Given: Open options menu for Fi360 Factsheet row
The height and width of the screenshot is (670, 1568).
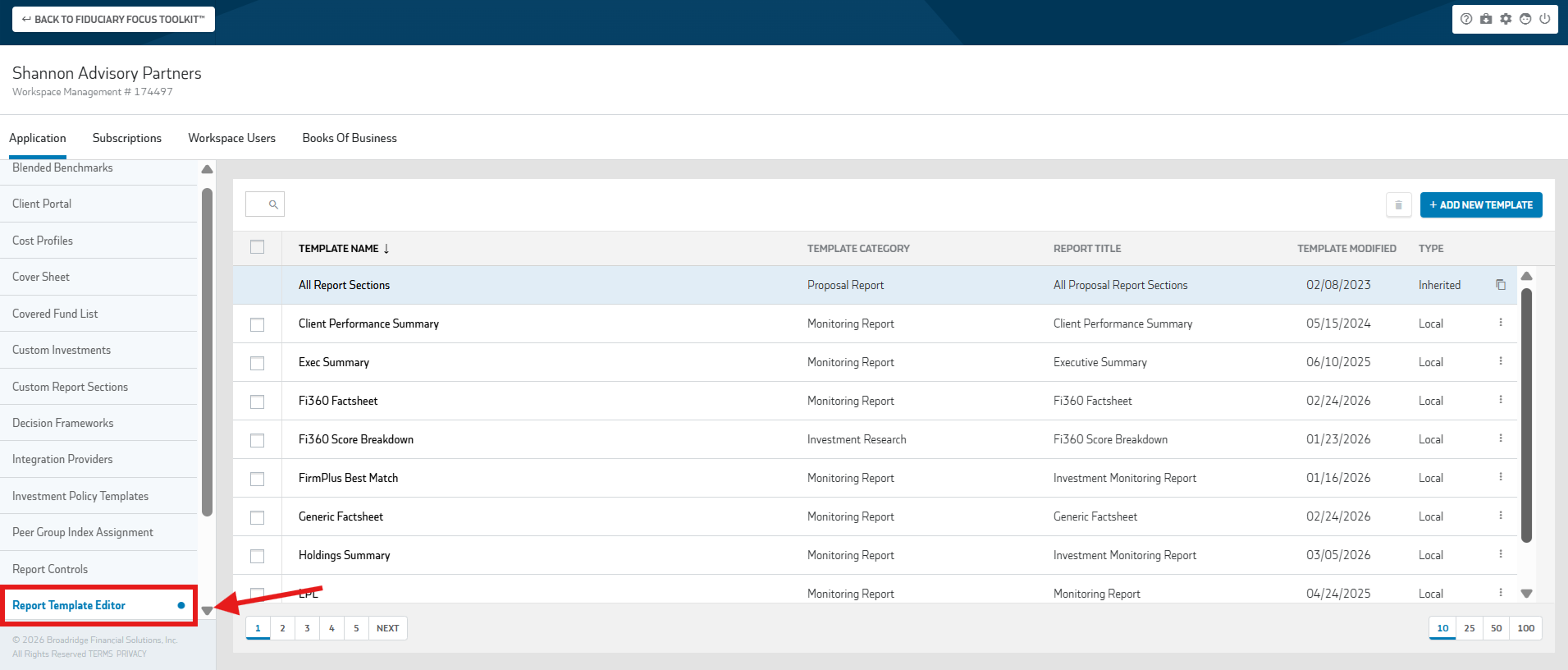Looking at the screenshot, I should click(1501, 400).
